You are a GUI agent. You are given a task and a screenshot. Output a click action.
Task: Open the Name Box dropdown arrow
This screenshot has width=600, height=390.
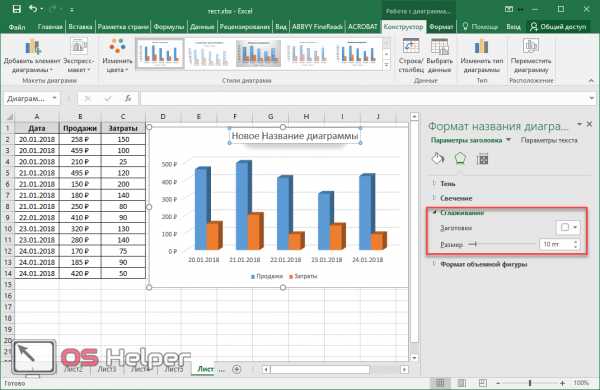55,98
